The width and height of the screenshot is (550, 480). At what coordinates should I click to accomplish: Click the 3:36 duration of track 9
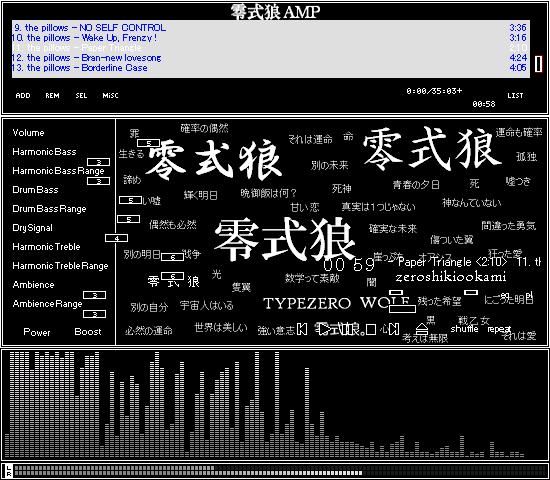518,27
